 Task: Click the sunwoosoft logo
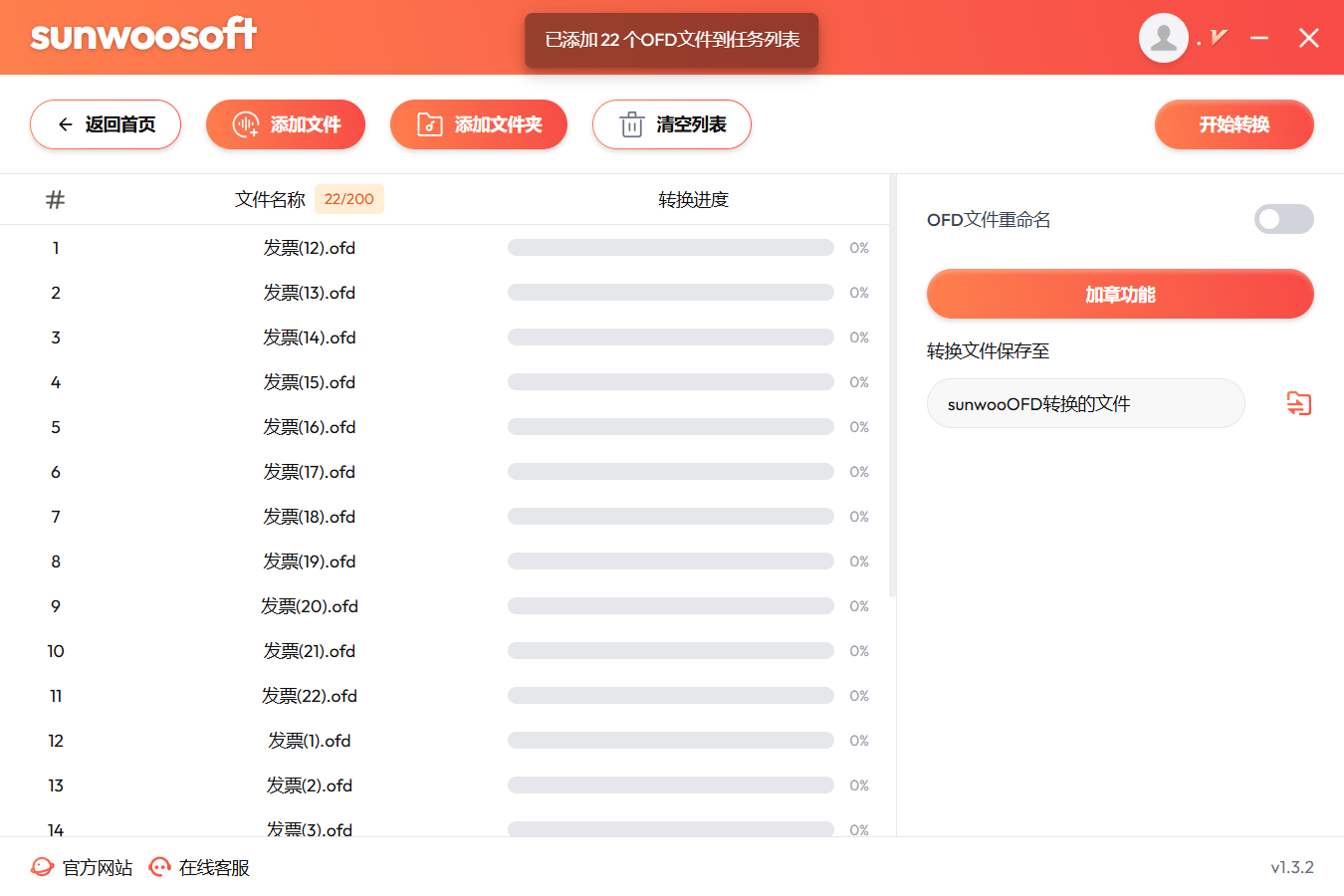pyautogui.click(x=143, y=36)
